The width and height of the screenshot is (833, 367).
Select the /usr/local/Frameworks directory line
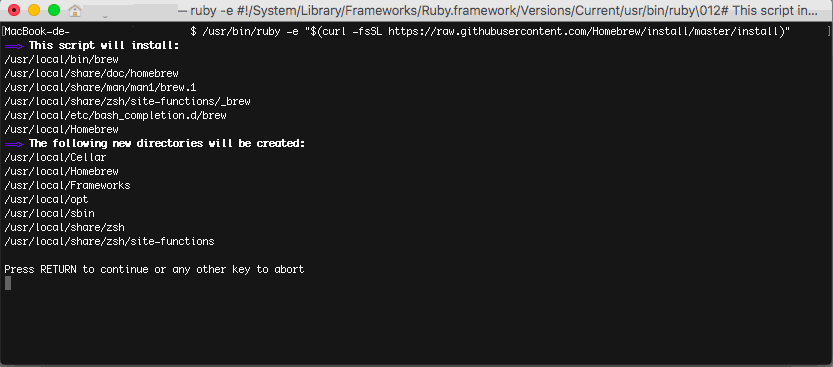tap(67, 185)
